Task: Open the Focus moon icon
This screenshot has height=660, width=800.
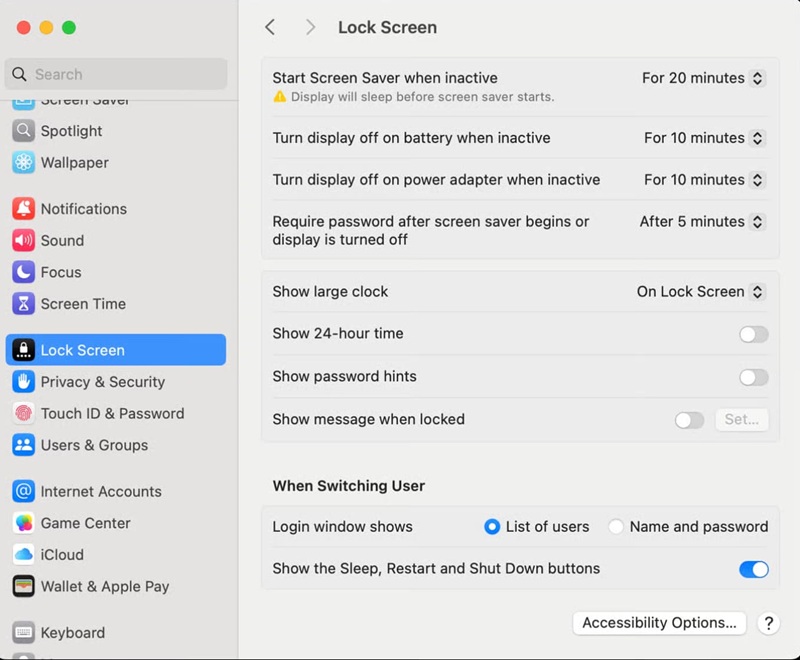Action: pyautogui.click(x=23, y=272)
